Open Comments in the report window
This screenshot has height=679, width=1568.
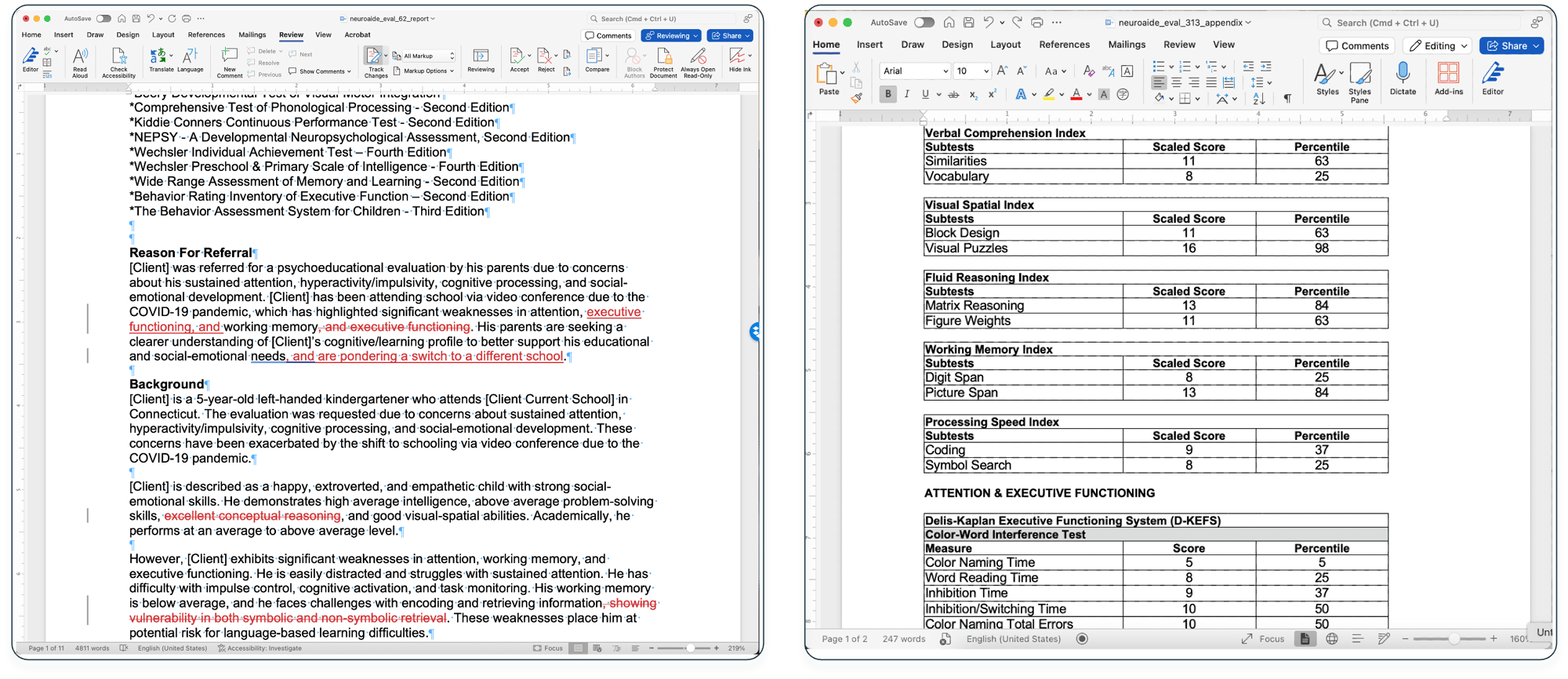click(608, 35)
